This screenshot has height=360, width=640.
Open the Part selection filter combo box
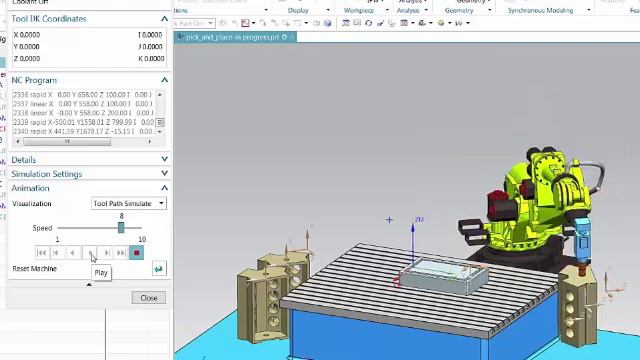(194, 23)
